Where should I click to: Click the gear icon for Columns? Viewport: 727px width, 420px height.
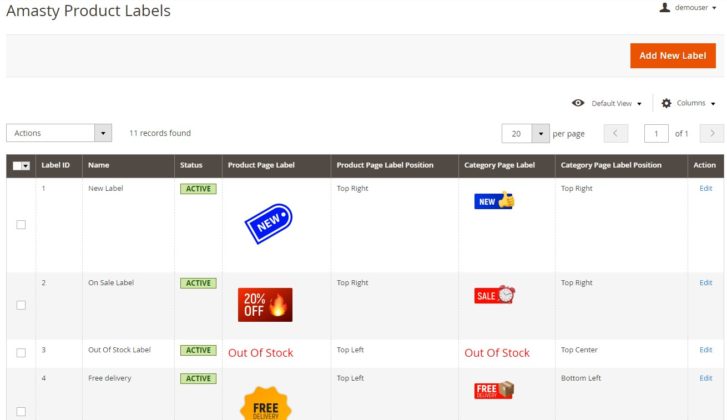click(x=666, y=103)
